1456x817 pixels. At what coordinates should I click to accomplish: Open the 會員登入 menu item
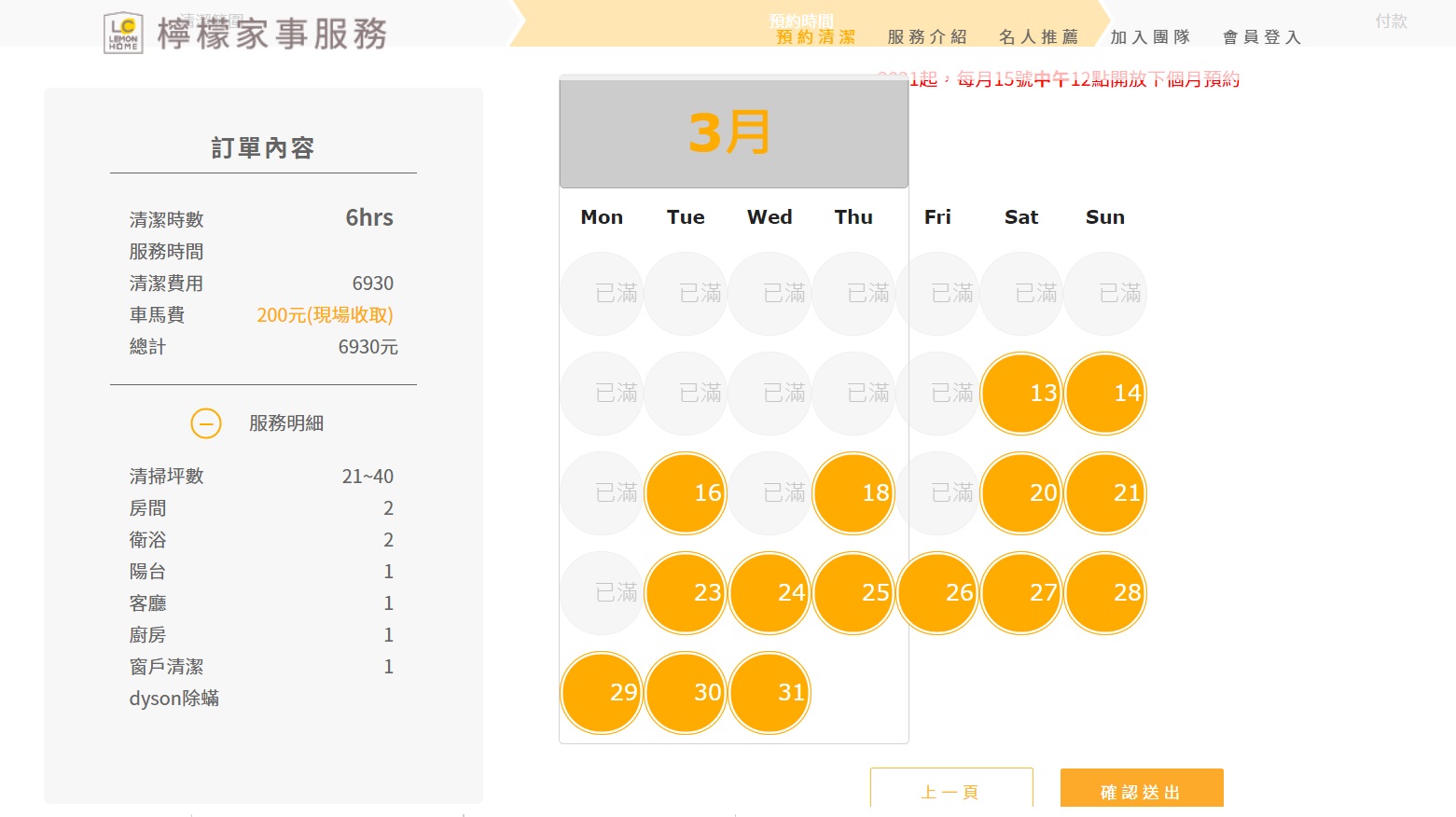1262,37
